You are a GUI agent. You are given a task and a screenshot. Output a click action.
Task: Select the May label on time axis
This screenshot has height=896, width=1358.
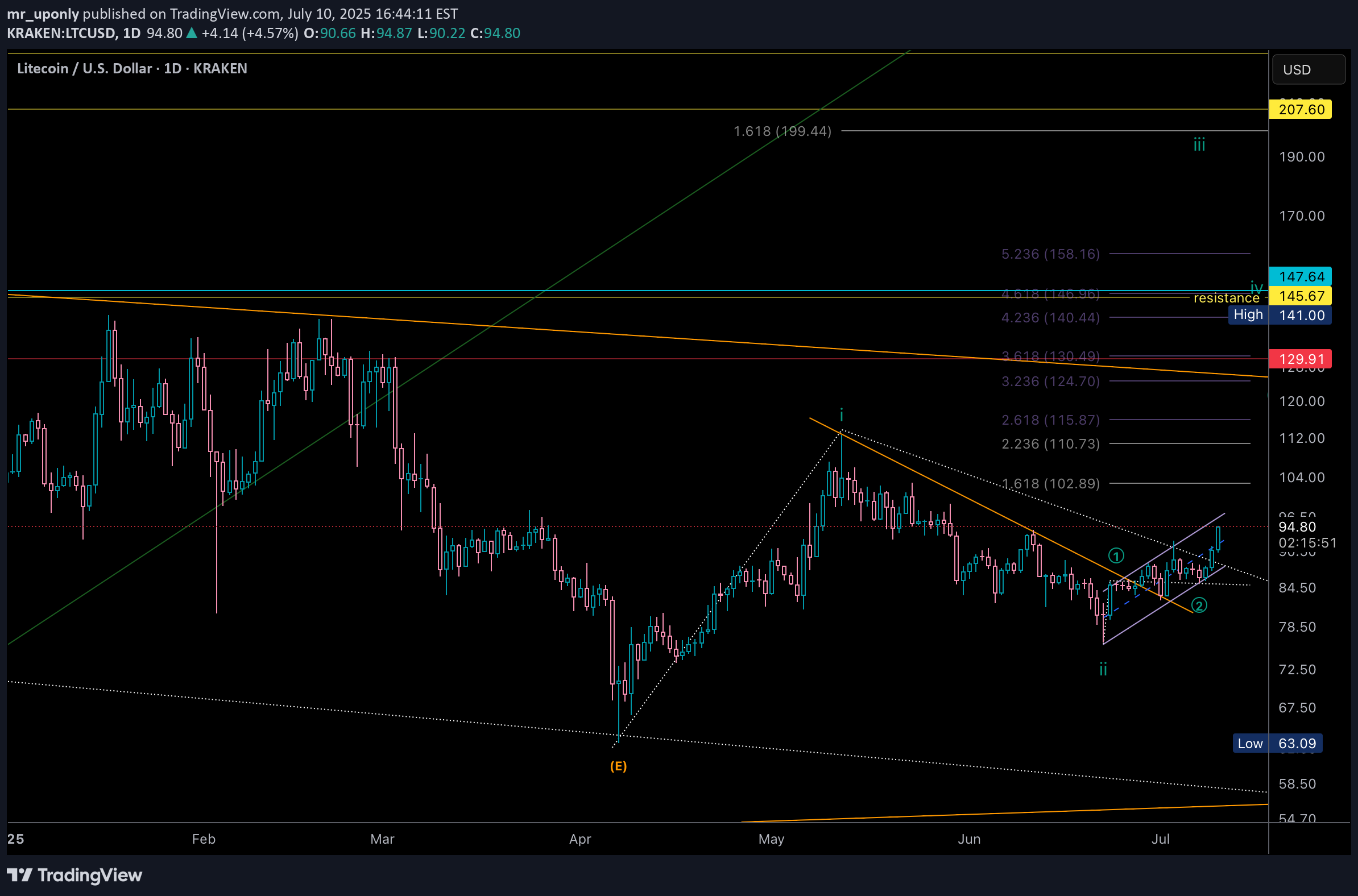(771, 839)
